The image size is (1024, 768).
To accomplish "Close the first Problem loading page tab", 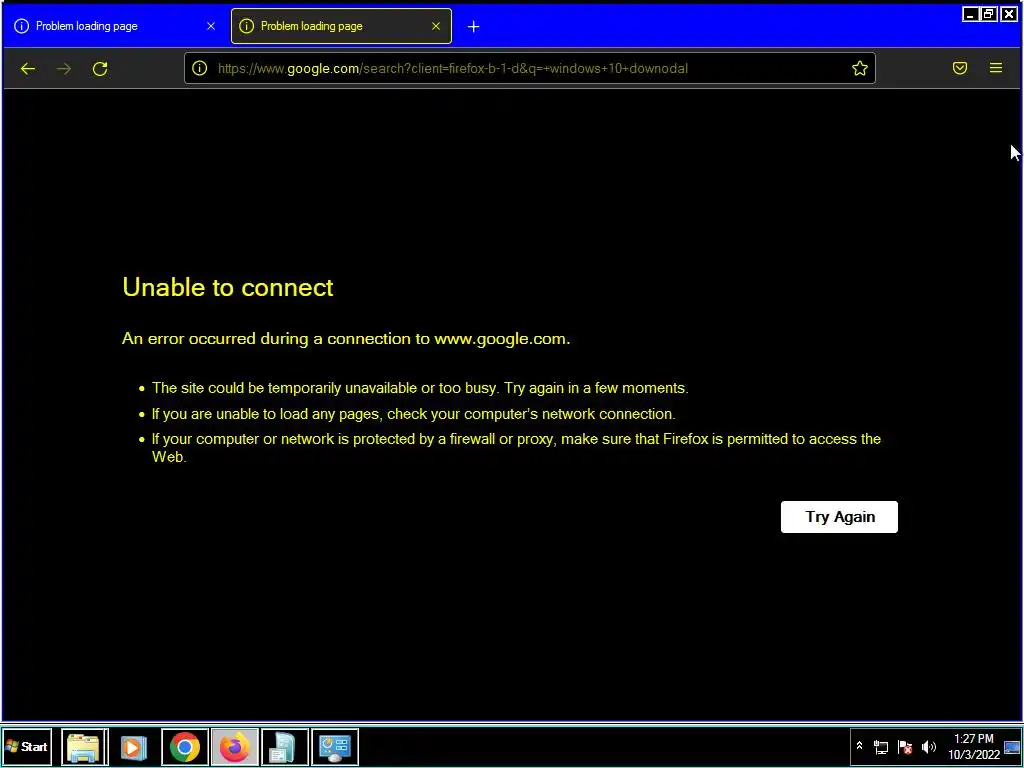I will click(211, 26).
